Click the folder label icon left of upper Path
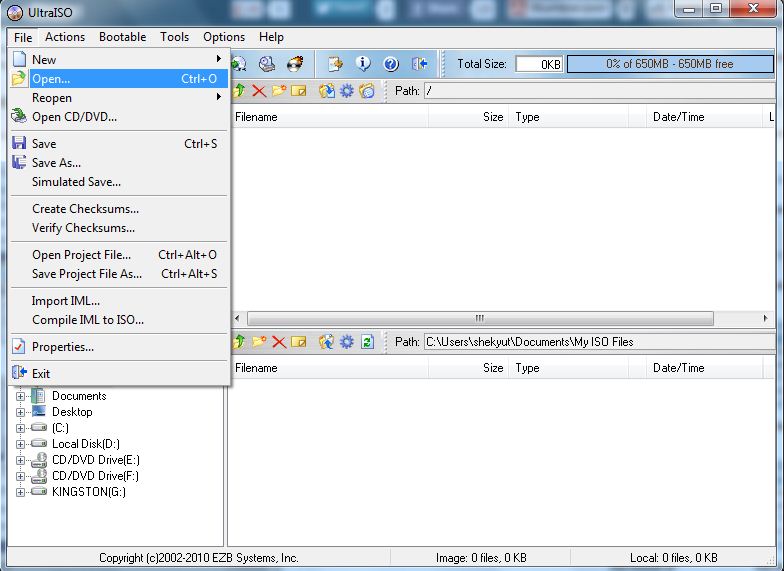 point(367,90)
